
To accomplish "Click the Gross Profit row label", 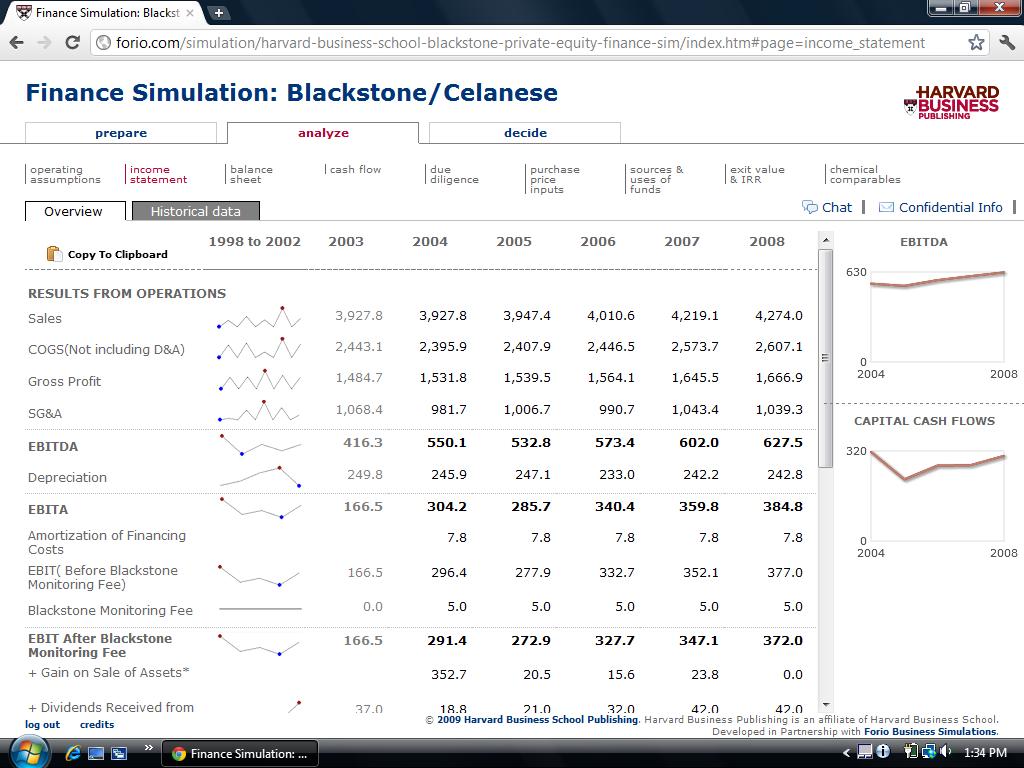I will pyautogui.click(x=64, y=381).
